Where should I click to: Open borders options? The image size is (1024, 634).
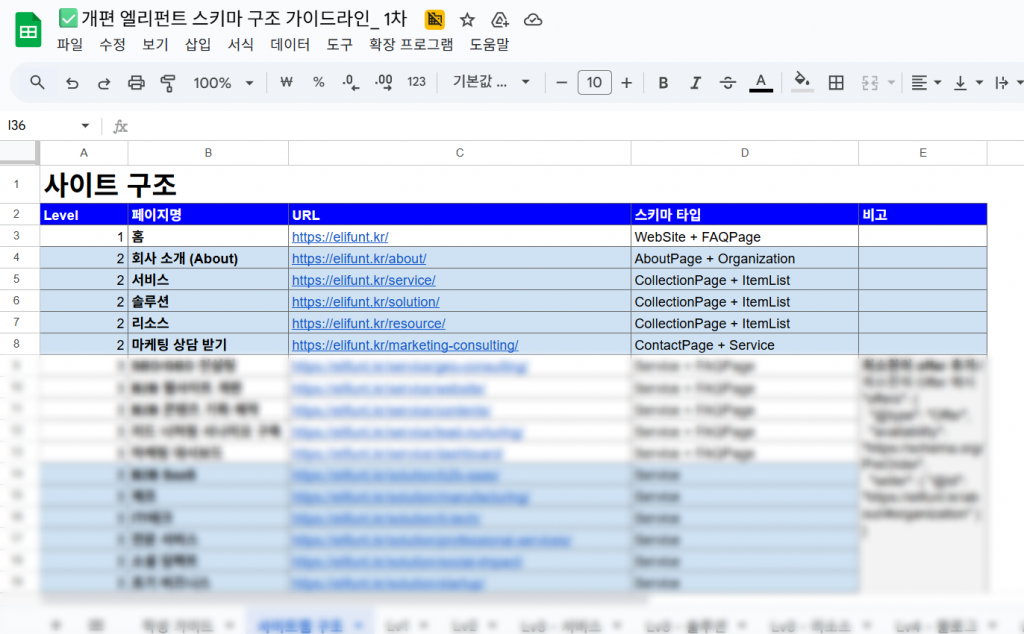coord(836,82)
